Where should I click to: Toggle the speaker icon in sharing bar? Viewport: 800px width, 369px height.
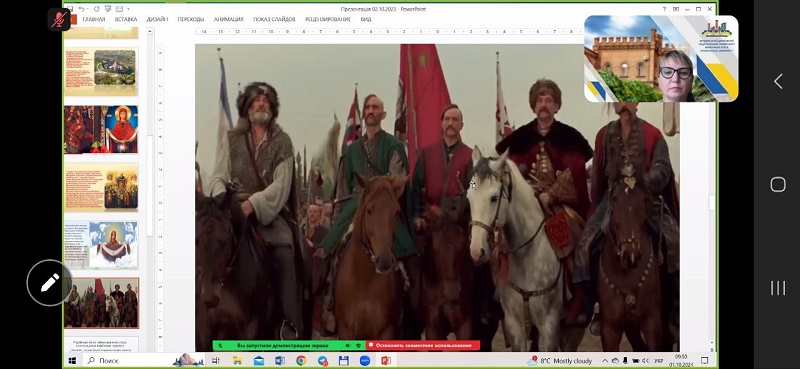coord(347,346)
